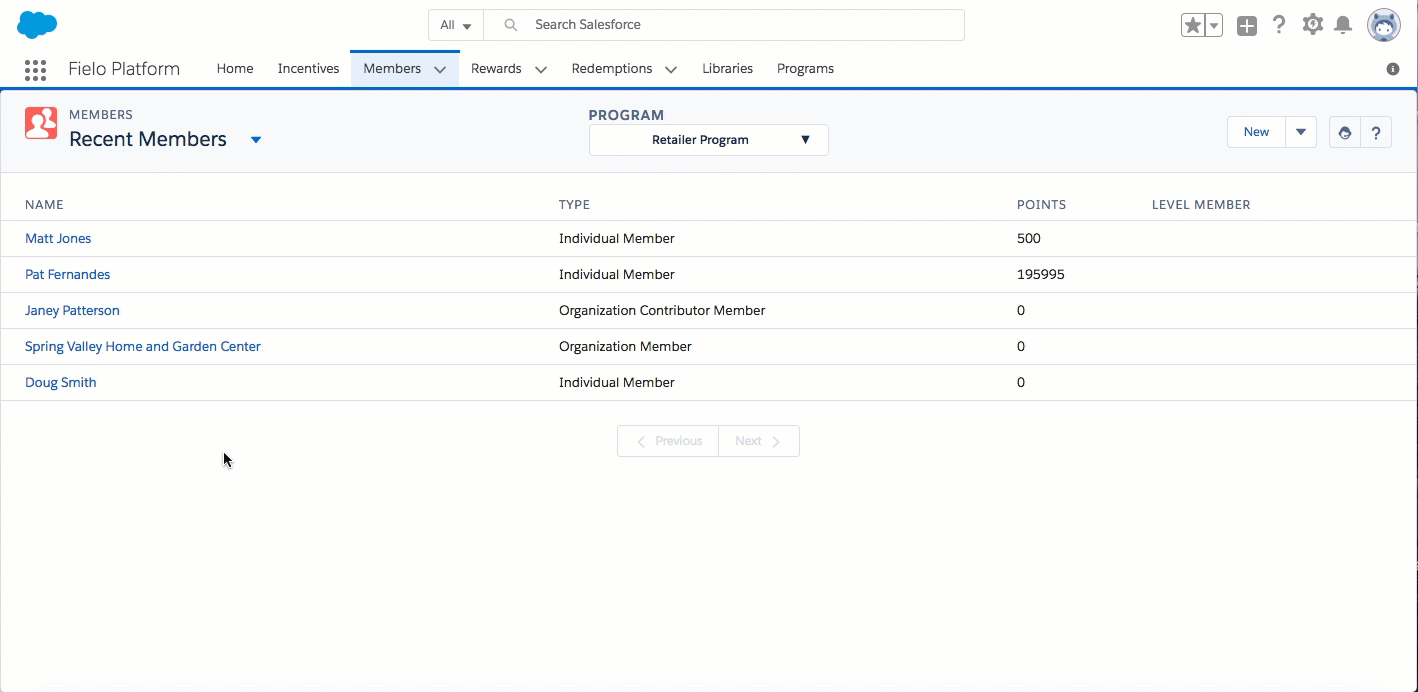1418x692 pixels.
Task: Open the Setup gear icon
Action: [1313, 25]
